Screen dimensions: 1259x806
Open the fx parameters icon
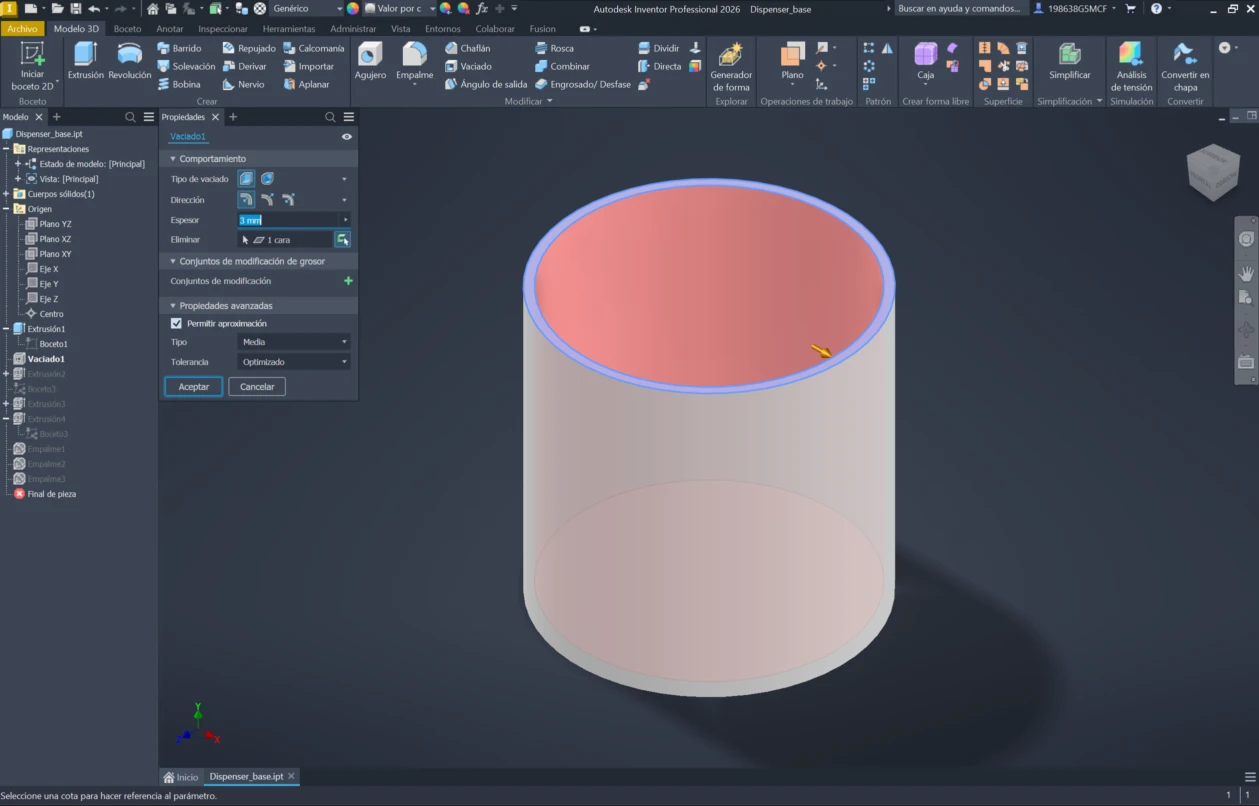(482, 8)
